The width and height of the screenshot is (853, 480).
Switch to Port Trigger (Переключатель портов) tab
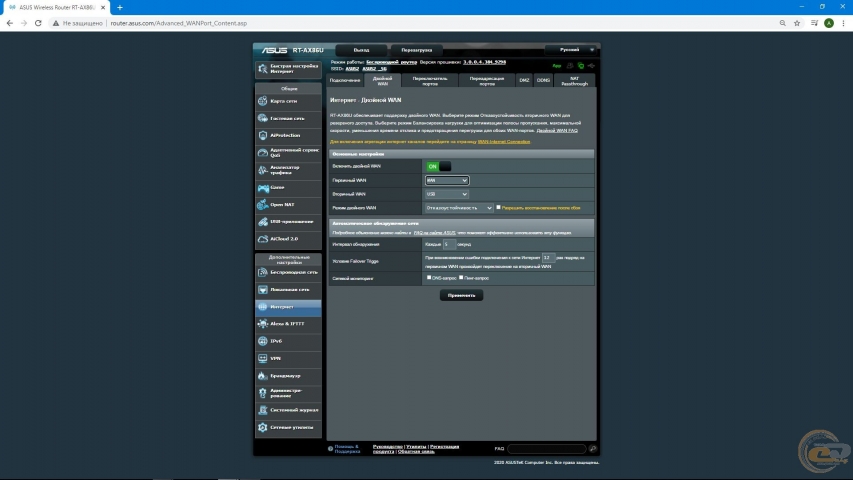coord(430,81)
